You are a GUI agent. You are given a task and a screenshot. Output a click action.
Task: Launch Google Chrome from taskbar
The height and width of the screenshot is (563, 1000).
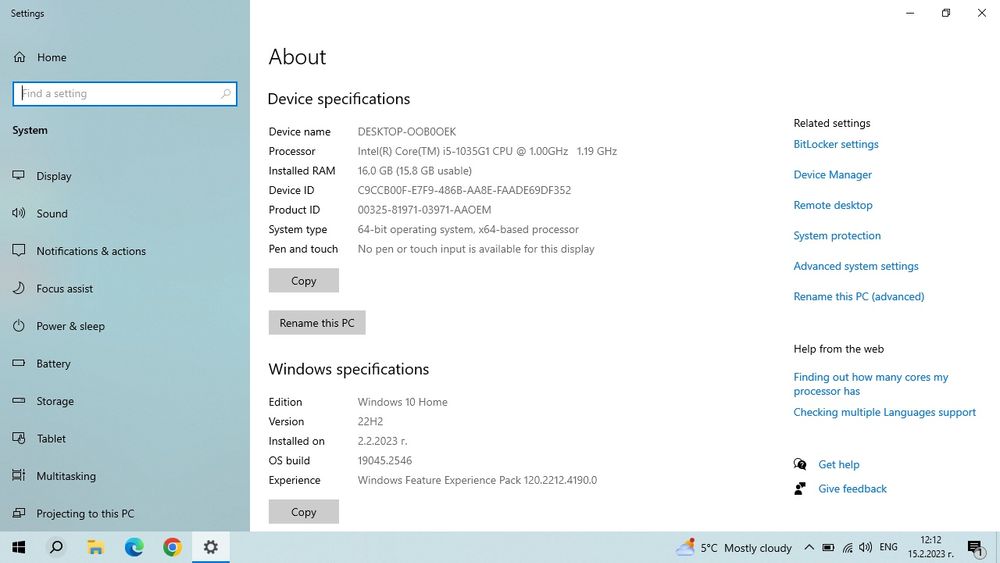pos(172,547)
